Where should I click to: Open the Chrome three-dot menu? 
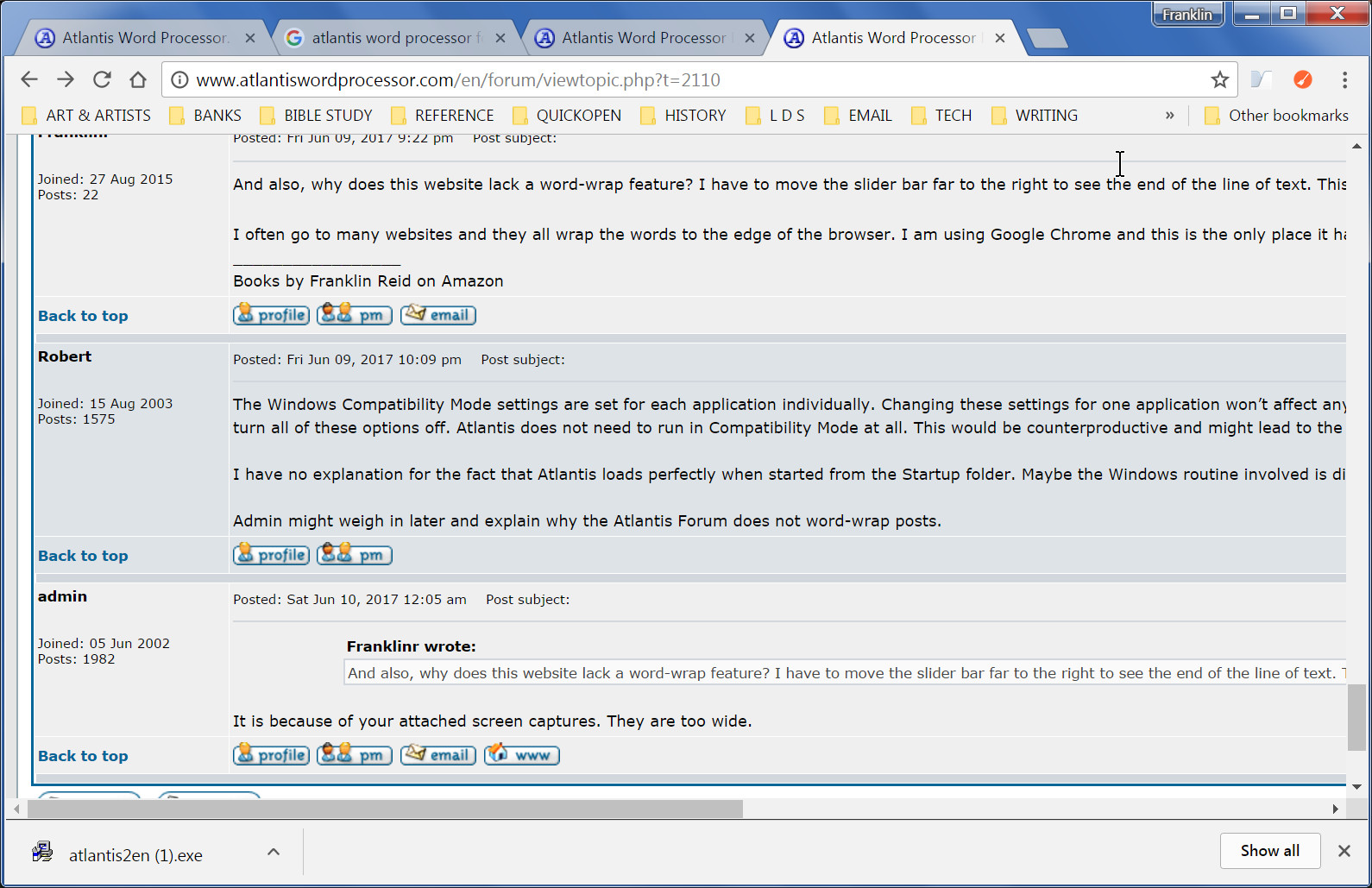click(x=1344, y=80)
